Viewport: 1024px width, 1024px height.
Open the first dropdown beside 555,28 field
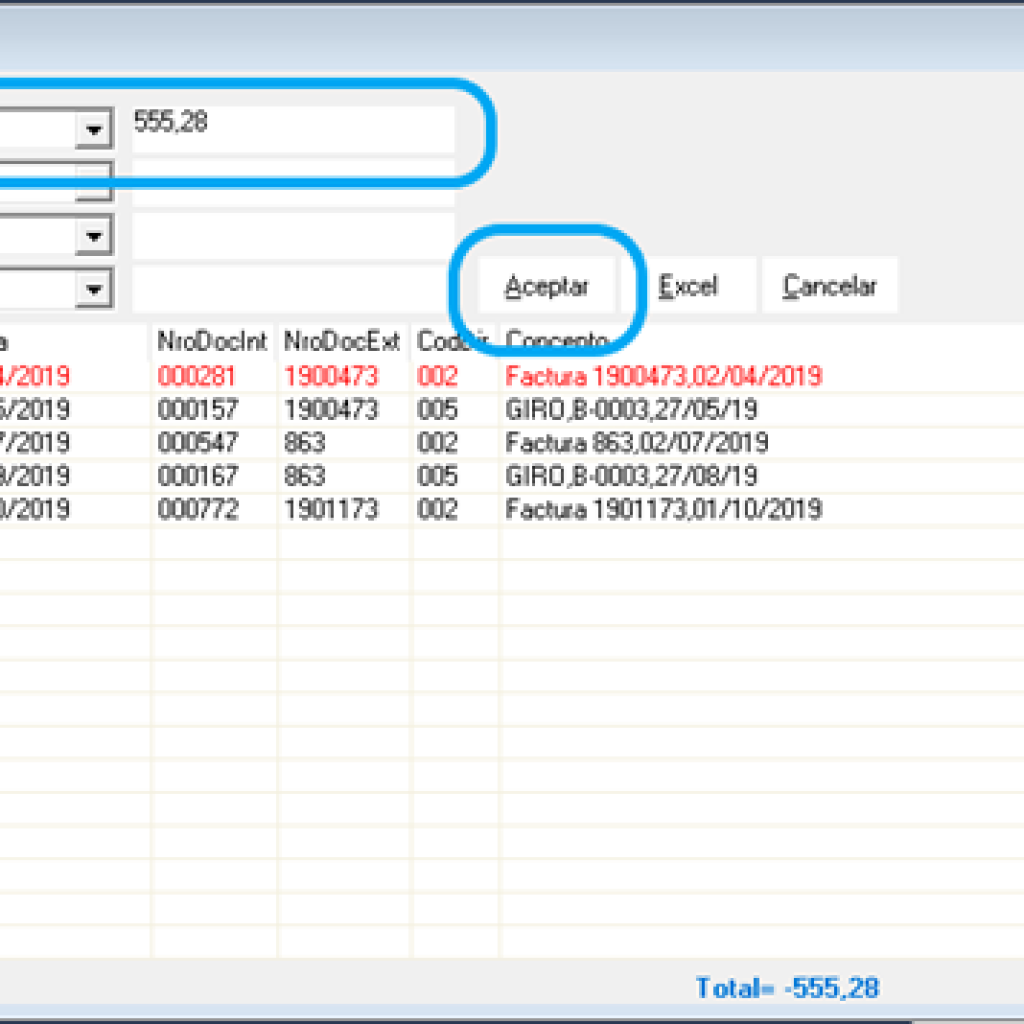(94, 129)
